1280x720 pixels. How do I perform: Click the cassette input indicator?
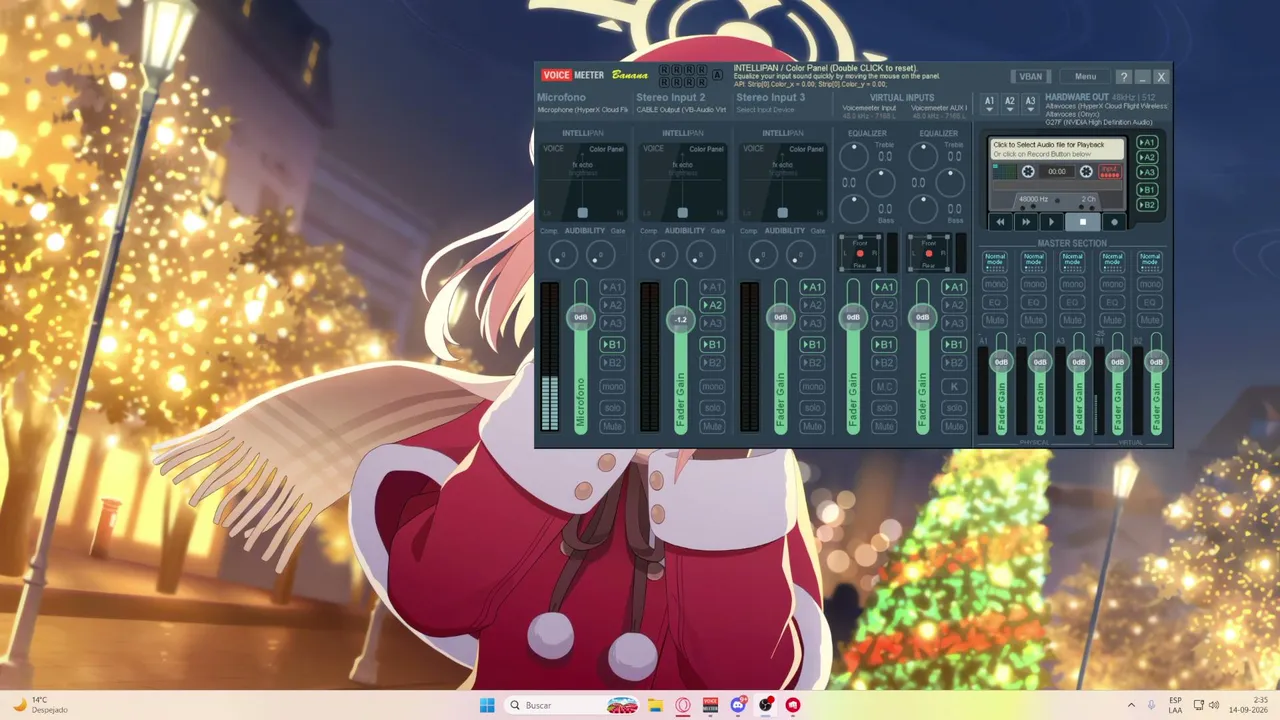(x=1110, y=172)
